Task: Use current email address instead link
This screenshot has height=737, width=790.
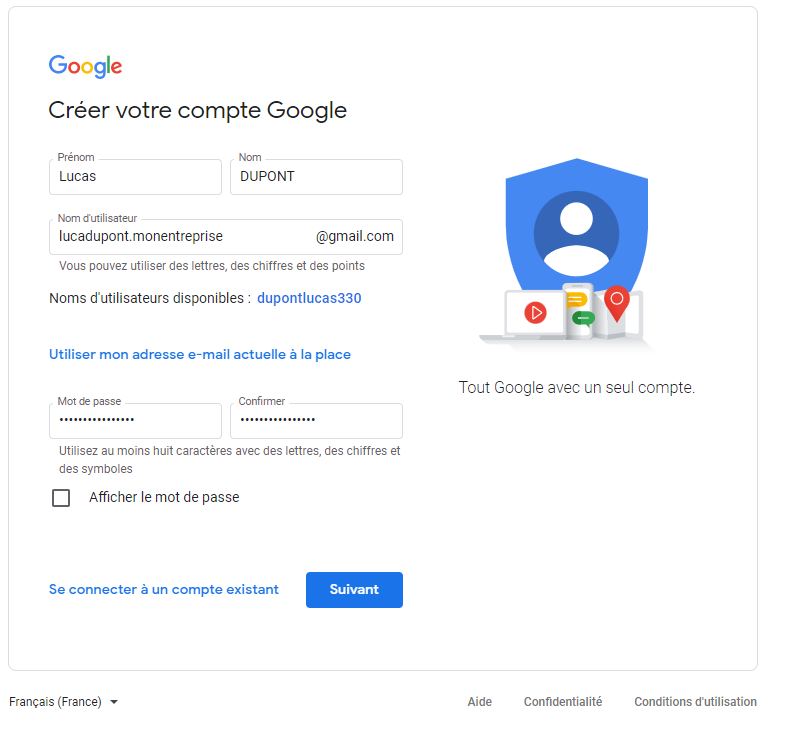Action: click(200, 354)
